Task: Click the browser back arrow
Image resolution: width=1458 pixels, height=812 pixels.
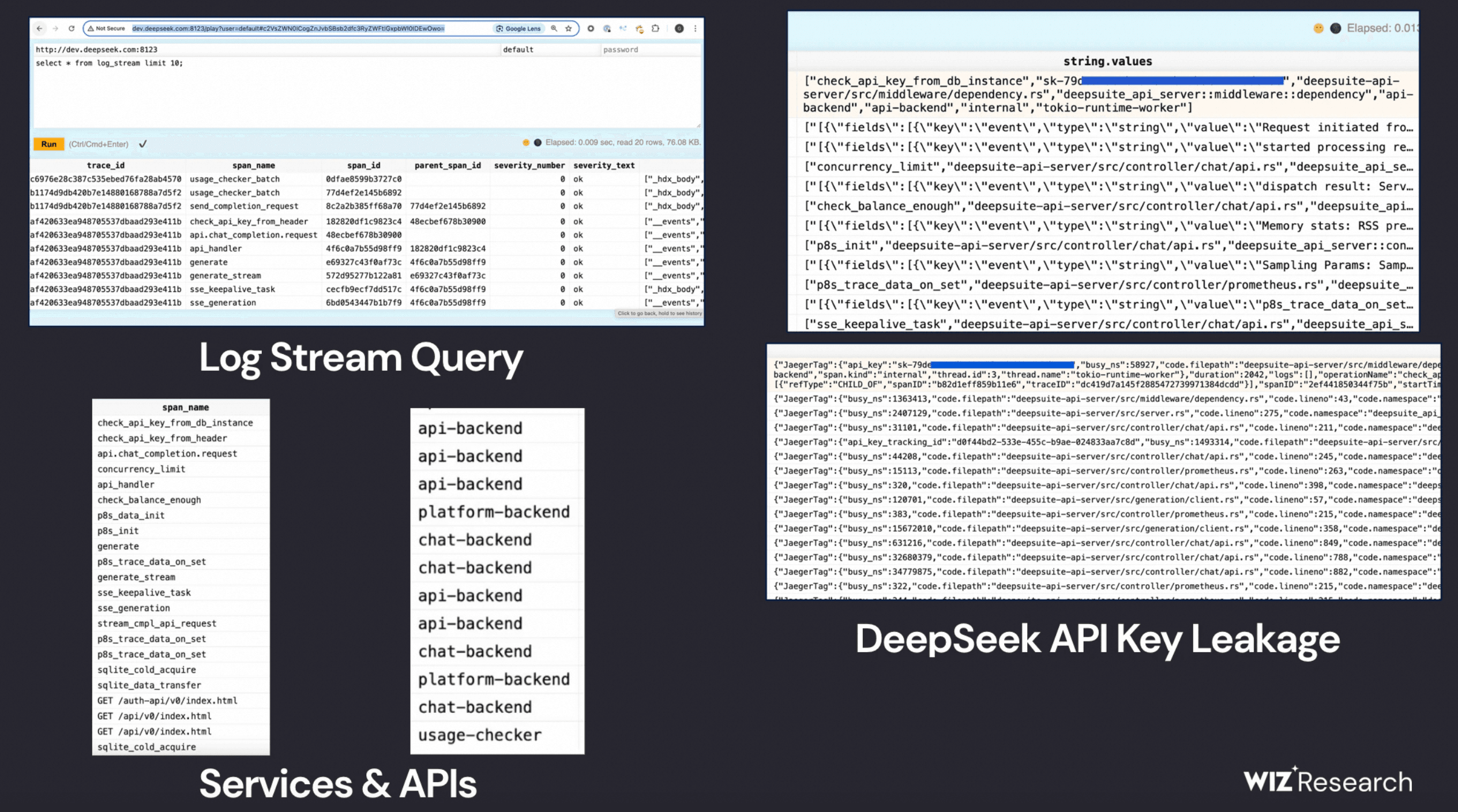Action: tap(39, 28)
